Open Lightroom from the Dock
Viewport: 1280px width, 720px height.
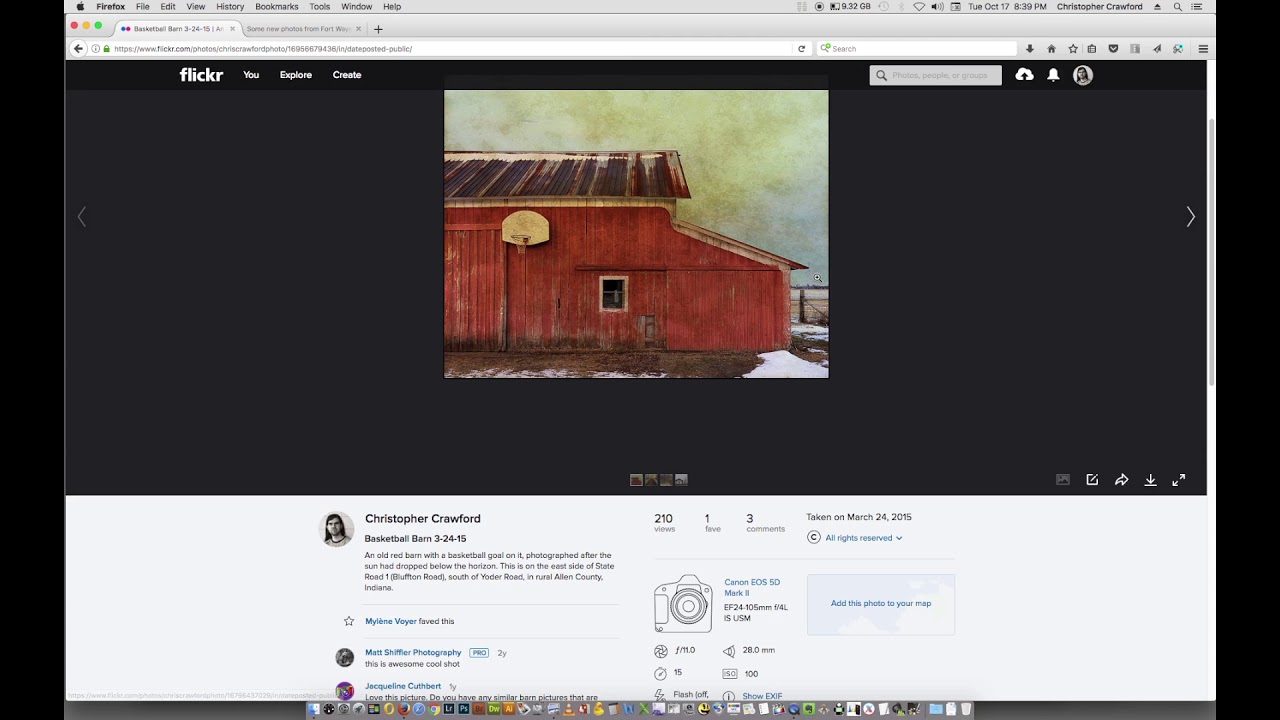pos(449,709)
